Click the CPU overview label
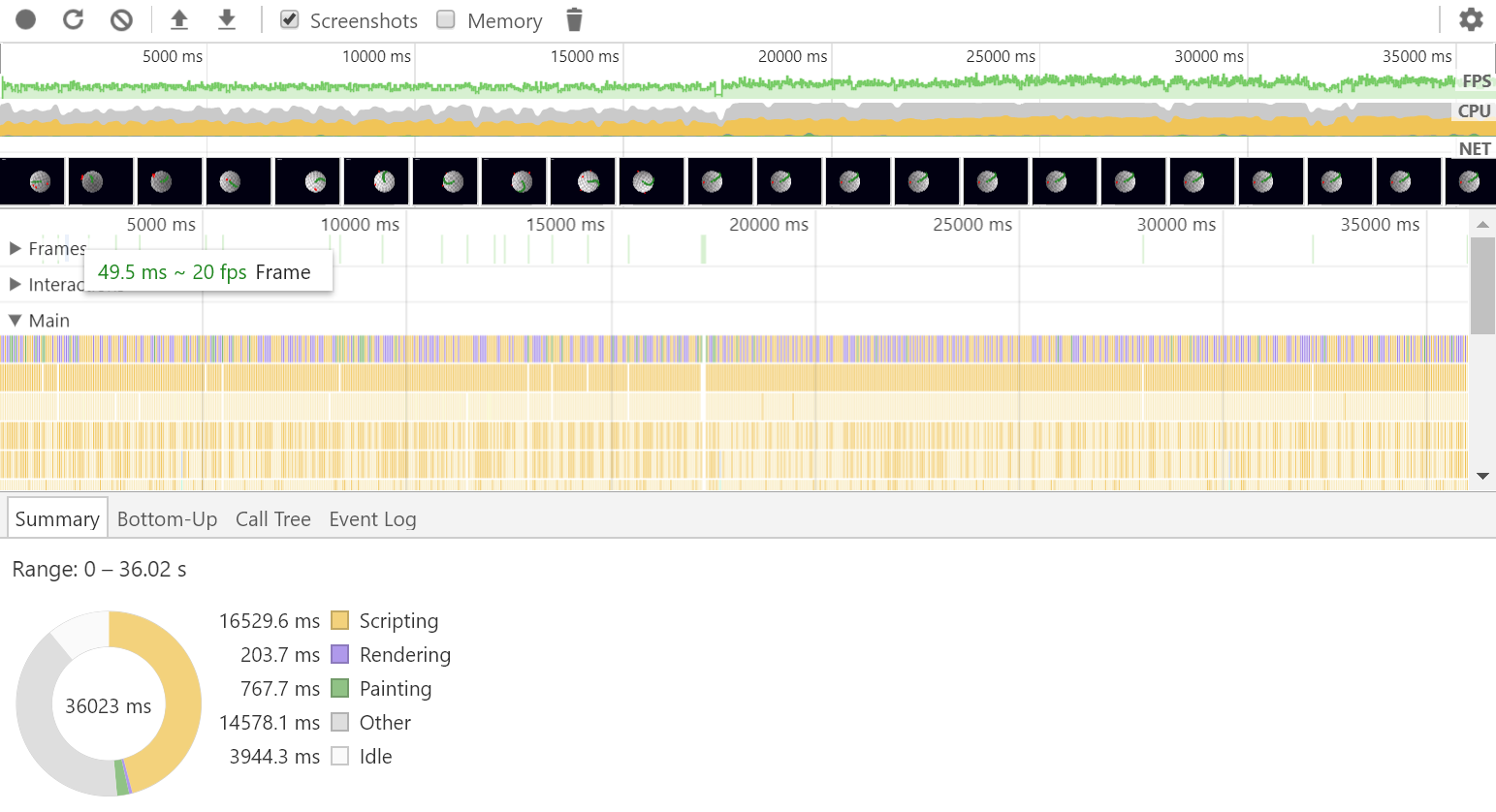Viewport: 1496px width, 812px height. point(1474,111)
